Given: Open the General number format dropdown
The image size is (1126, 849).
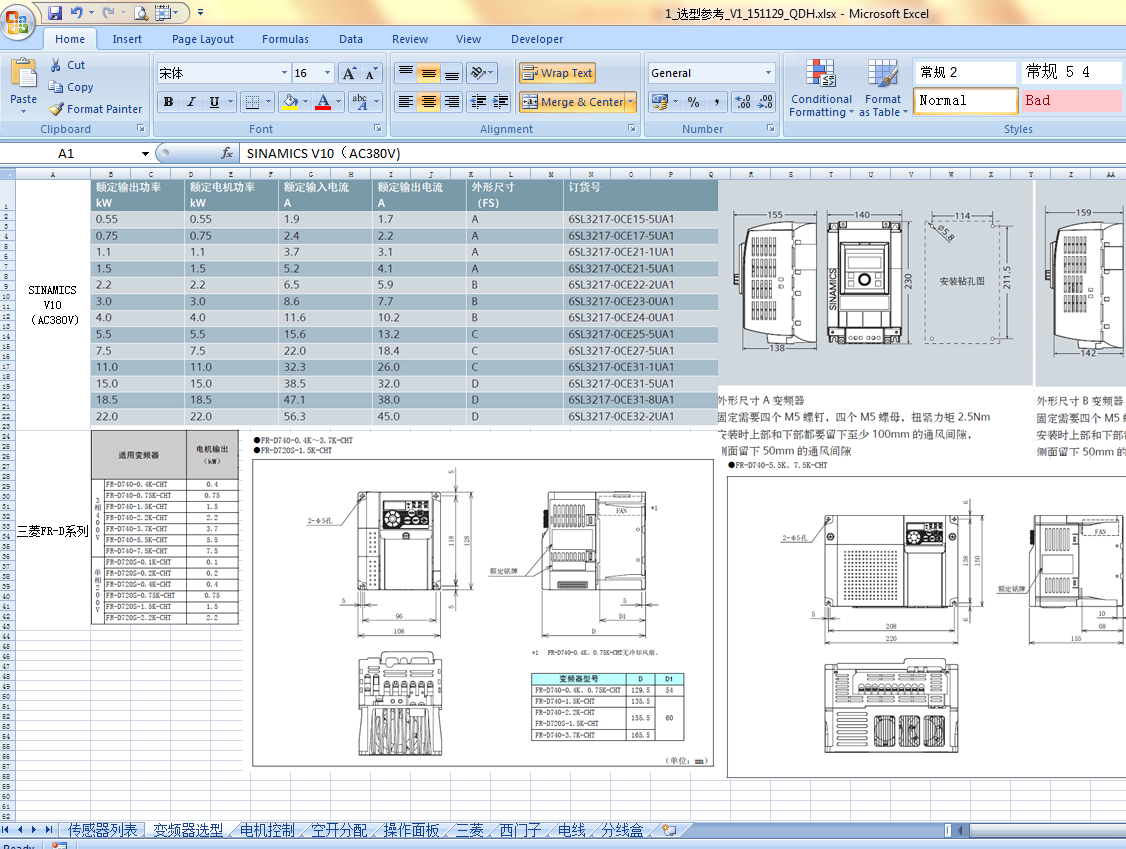Looking at the screenshot, I should tap(768, 73).
